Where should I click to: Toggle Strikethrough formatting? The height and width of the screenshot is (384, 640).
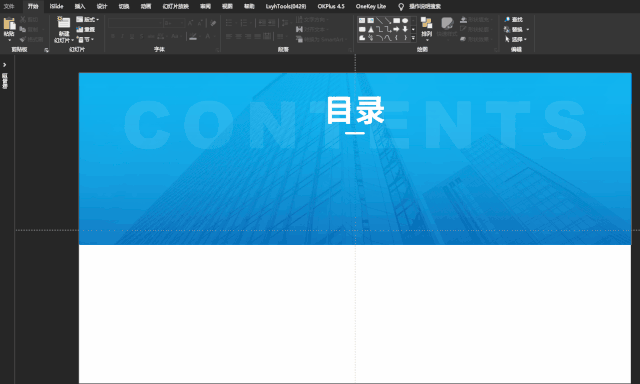pyautogui.click(x=151, y=36)
